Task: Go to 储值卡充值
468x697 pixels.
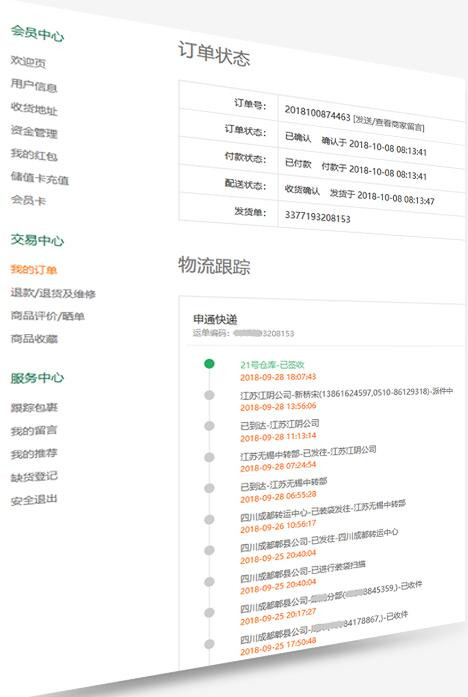Action: click(x=40, y=178)
